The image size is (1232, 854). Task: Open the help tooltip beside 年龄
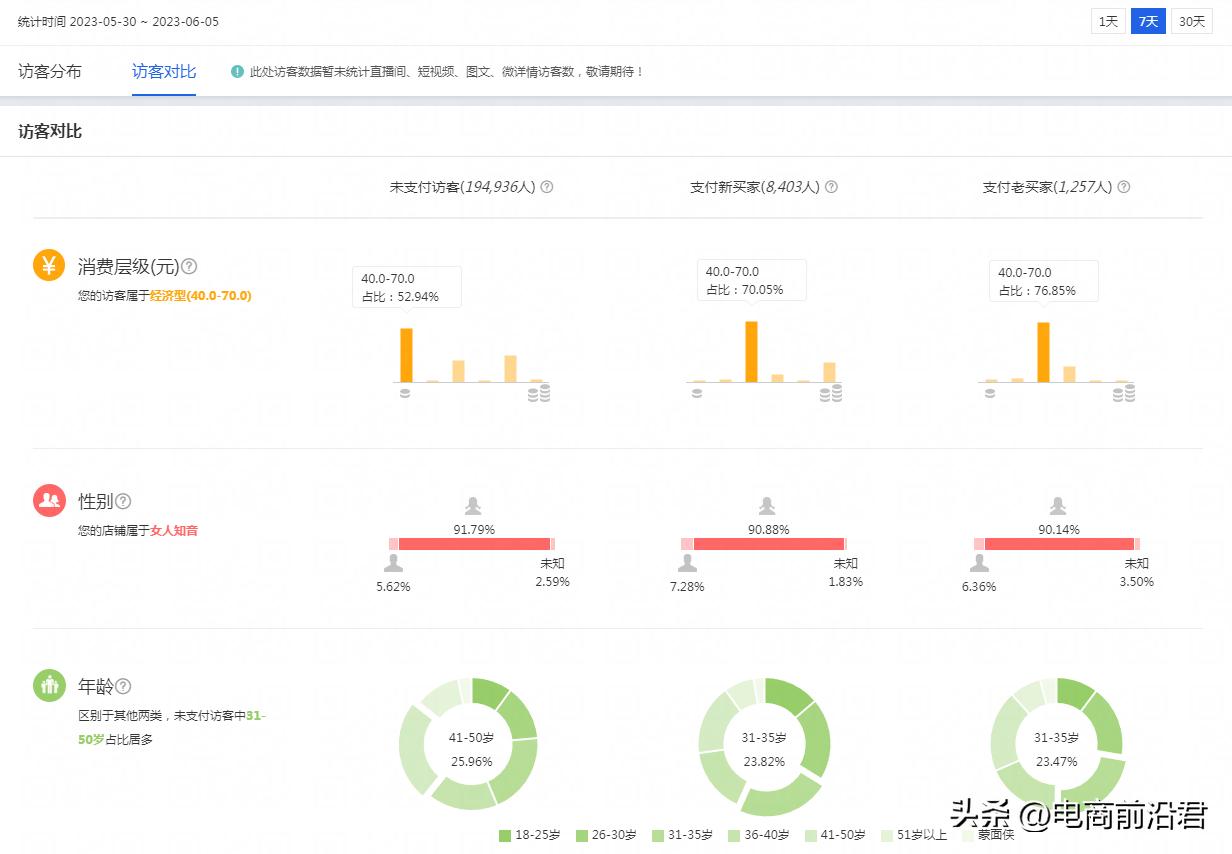[121, 686]
